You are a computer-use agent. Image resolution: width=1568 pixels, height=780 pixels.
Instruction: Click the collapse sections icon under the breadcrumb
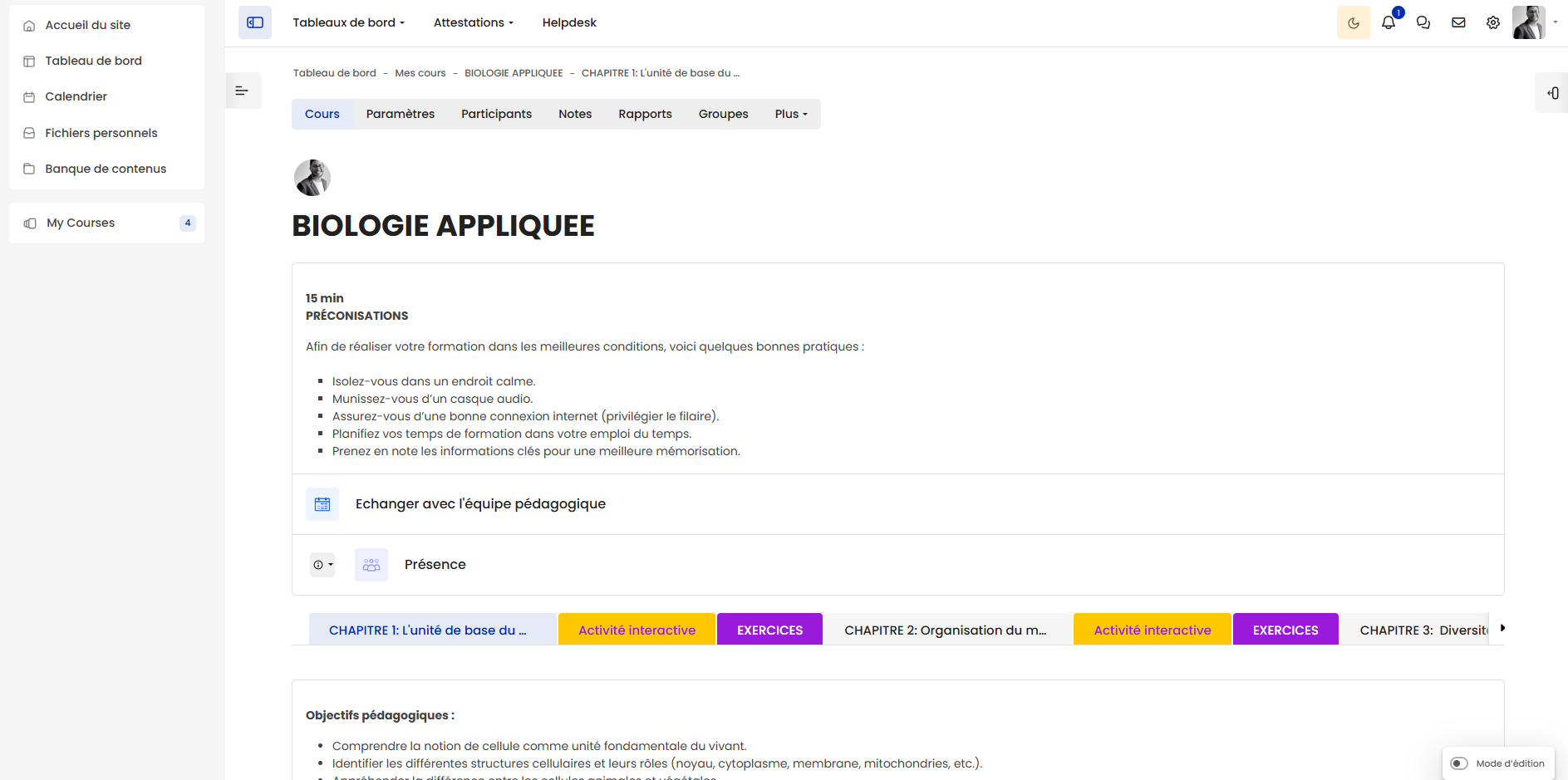pos(243,90)
